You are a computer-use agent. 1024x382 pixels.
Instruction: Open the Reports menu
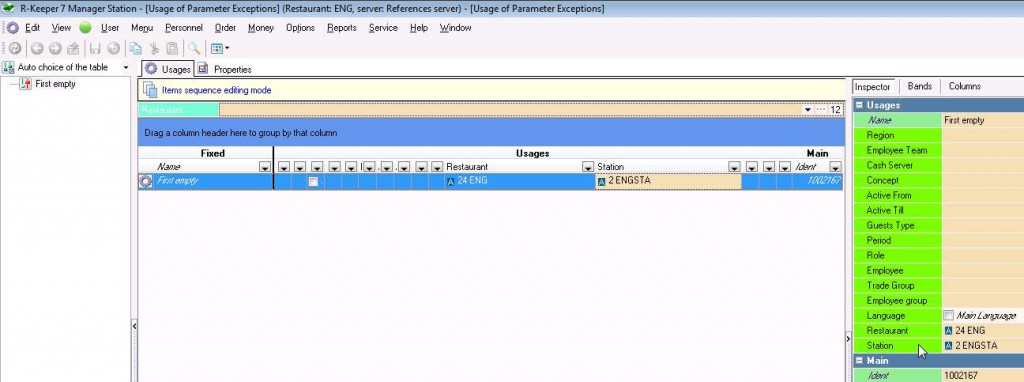[x=342, y=28]
